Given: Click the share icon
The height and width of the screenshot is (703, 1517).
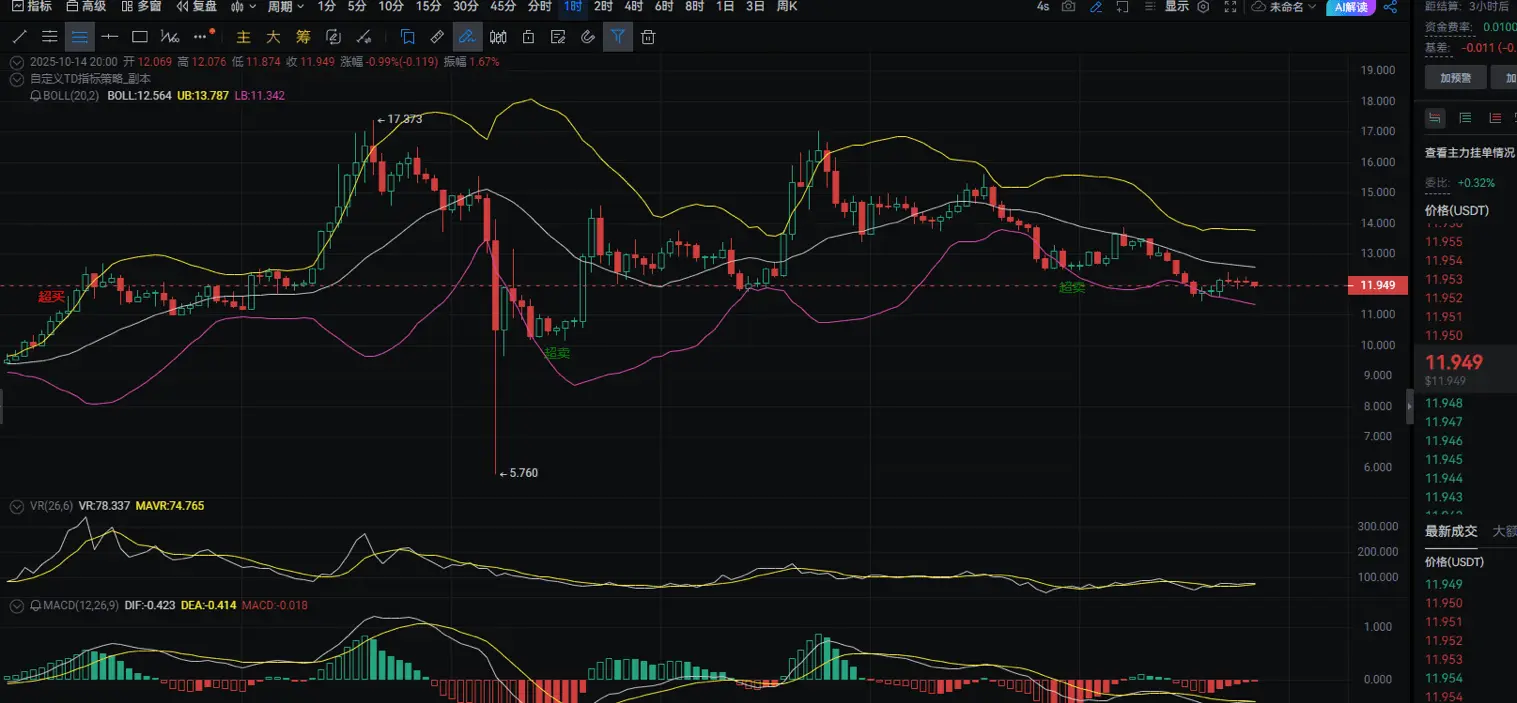Looking at the screenshot, I should coord(1389,7).
